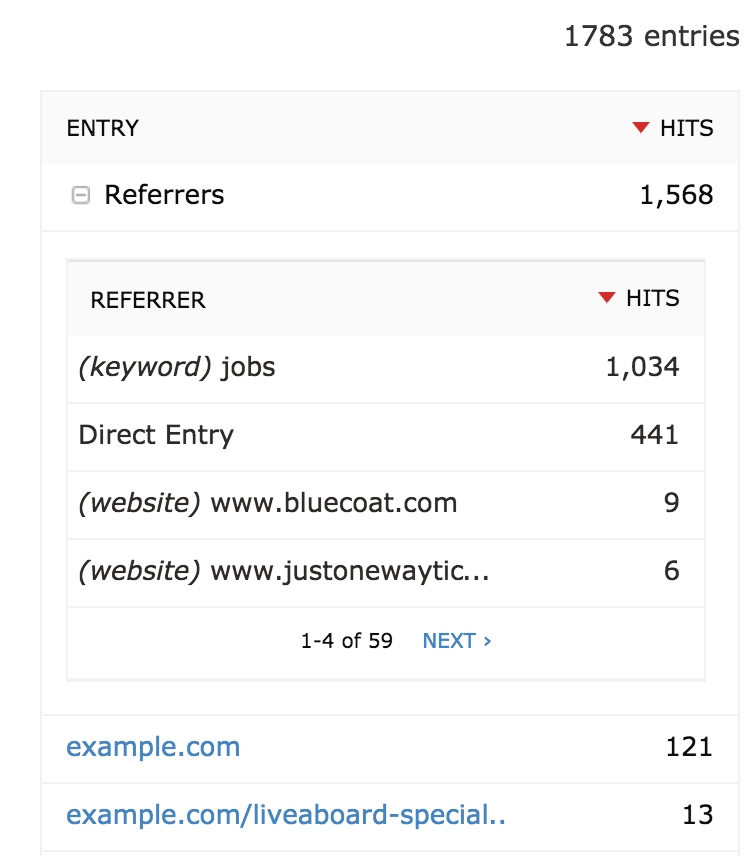Open the example.com link
This screenshot has height=856, width=752.
152,747
